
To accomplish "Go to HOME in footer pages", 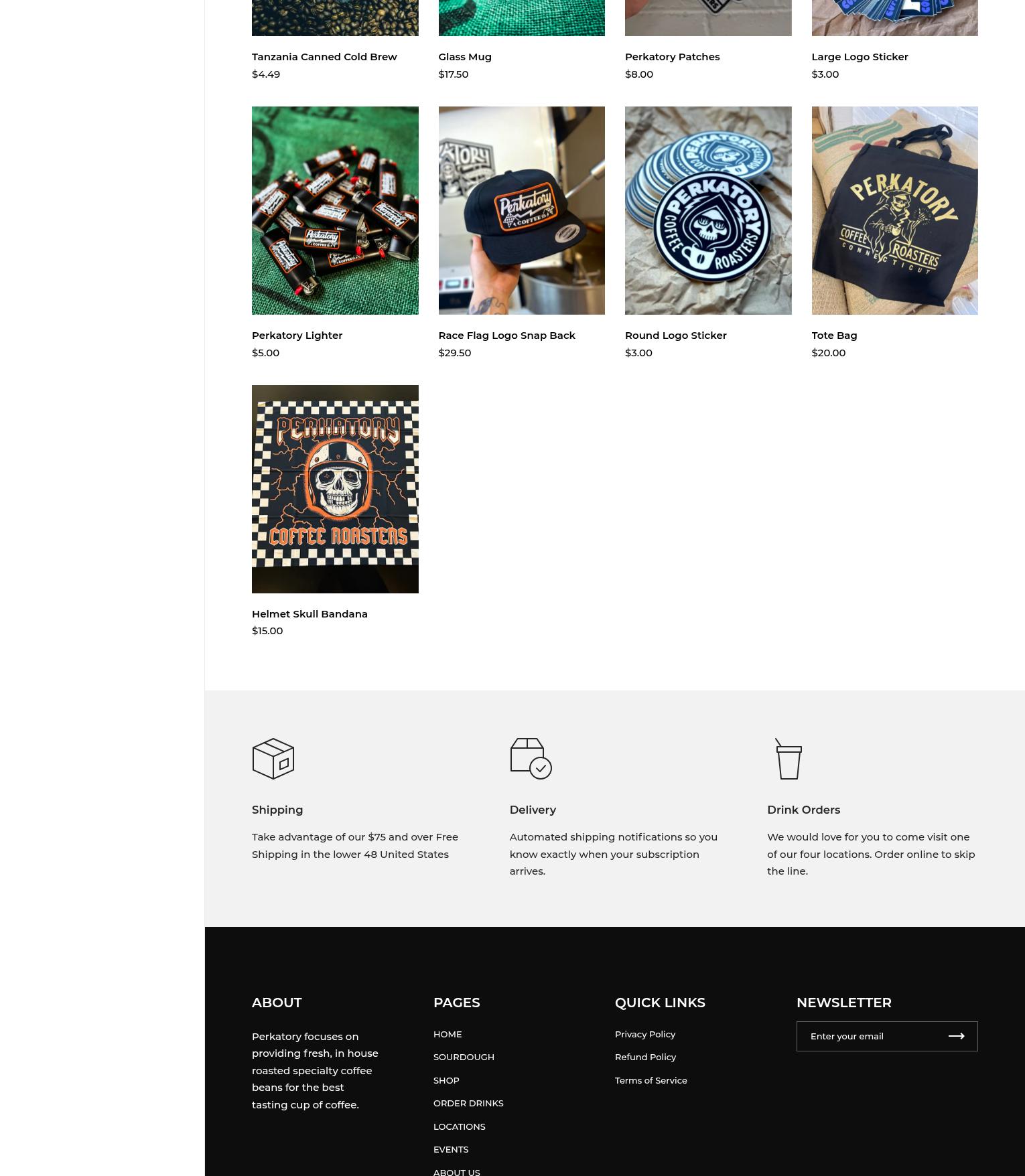I will (x=448, y=1034).
